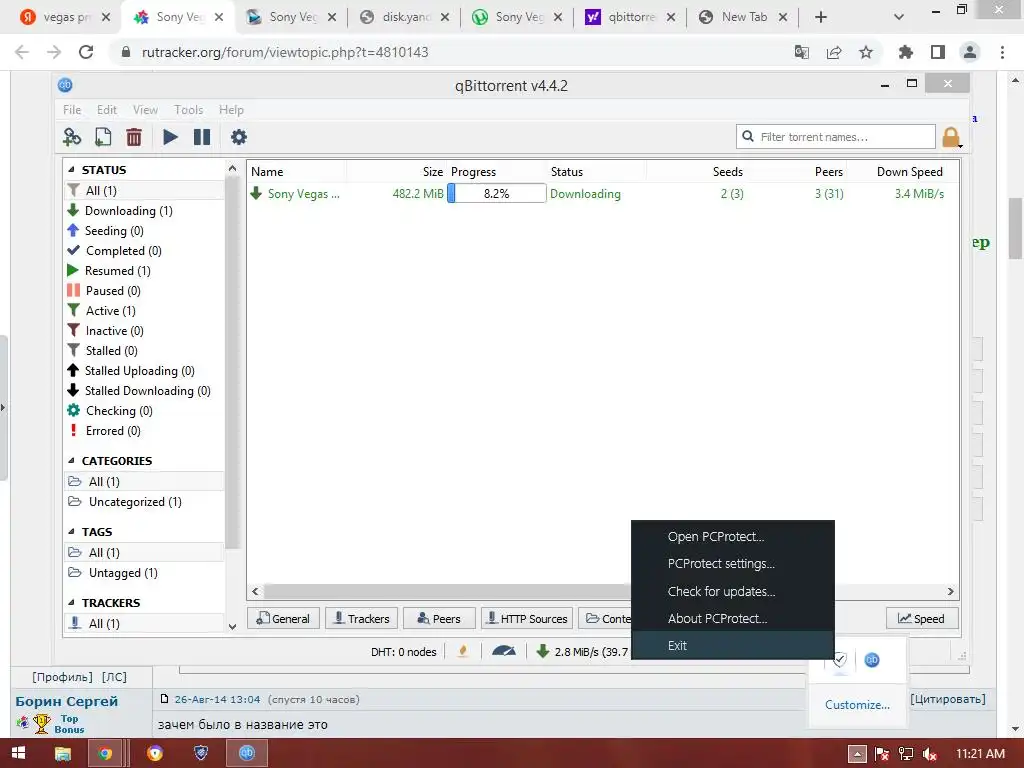Click Customize... in tray popup
This screenshot has width=1024, height=768.
click(x=857, y=705)
